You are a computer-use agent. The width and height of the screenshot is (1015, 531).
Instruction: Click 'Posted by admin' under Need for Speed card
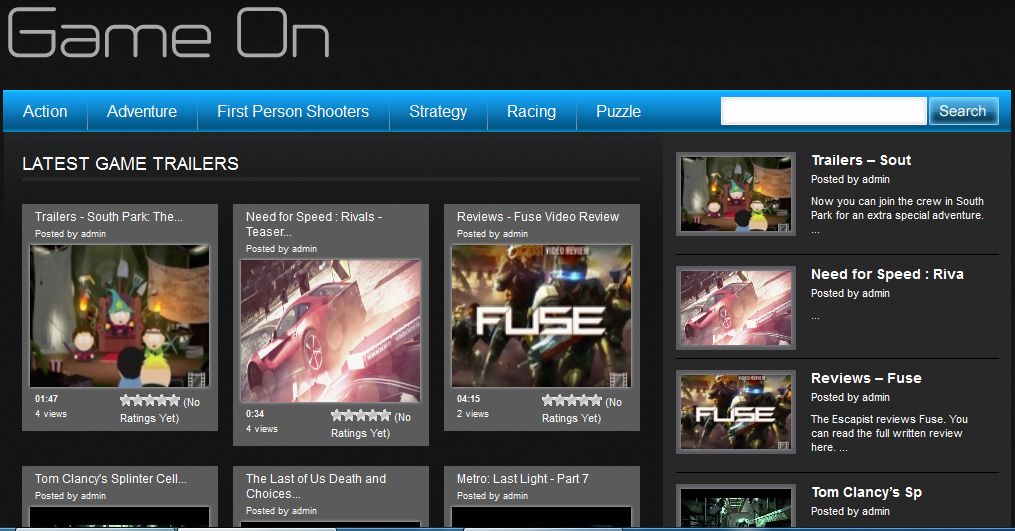[x=282, y=249]
